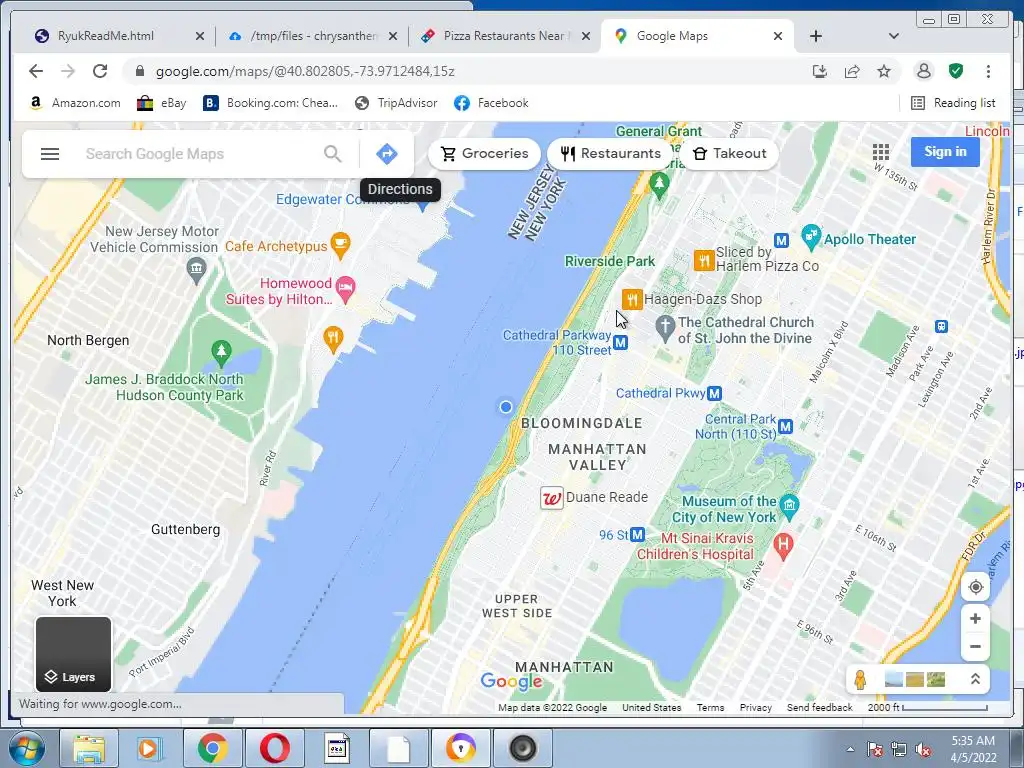Click the Privacy link in footer
Image resolution: width=1024 pixels, height=768 pixels.
click(x=756, y=708)
